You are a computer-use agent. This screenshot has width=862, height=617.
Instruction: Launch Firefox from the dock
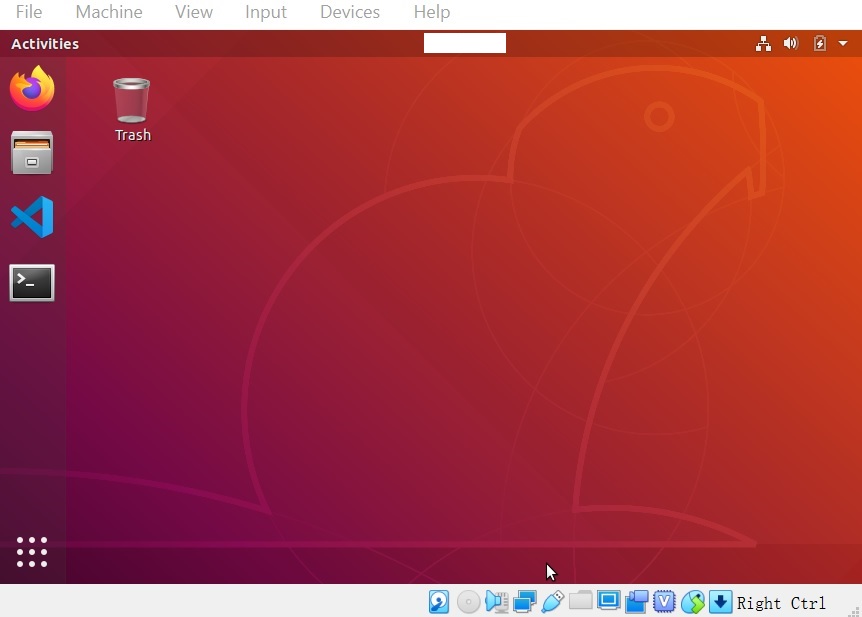tap(32, 88)
